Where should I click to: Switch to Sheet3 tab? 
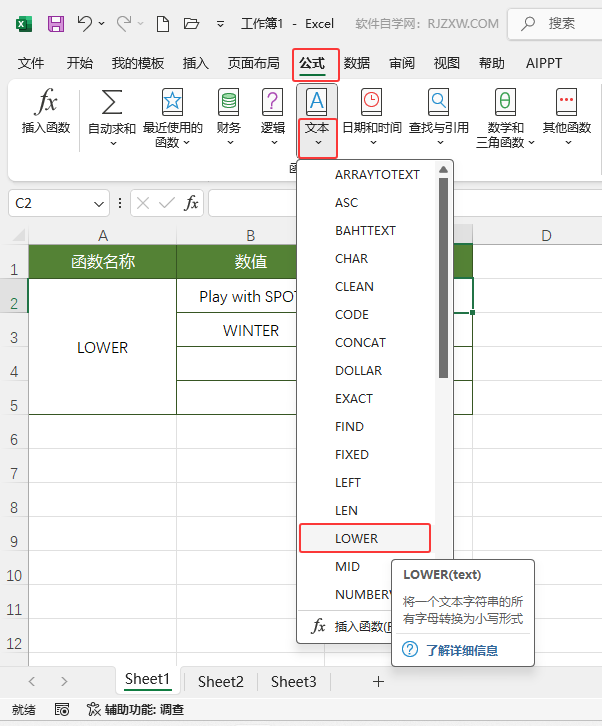tap(294, 682)
